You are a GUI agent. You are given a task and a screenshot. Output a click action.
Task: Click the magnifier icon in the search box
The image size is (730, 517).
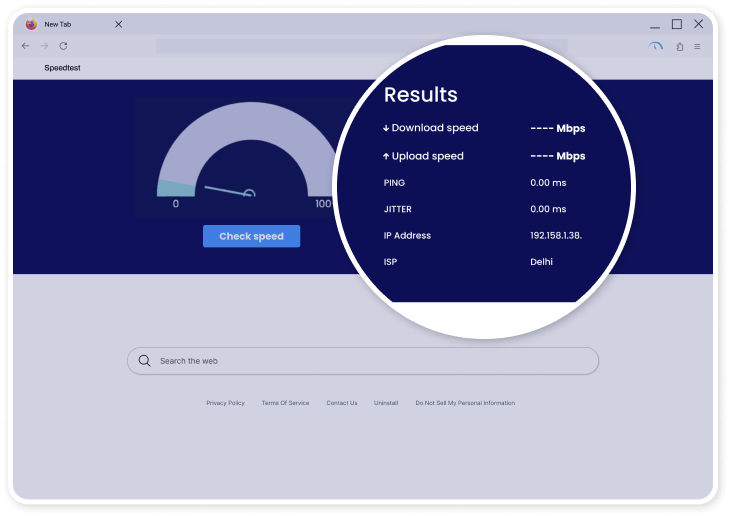tap(144, 361)
